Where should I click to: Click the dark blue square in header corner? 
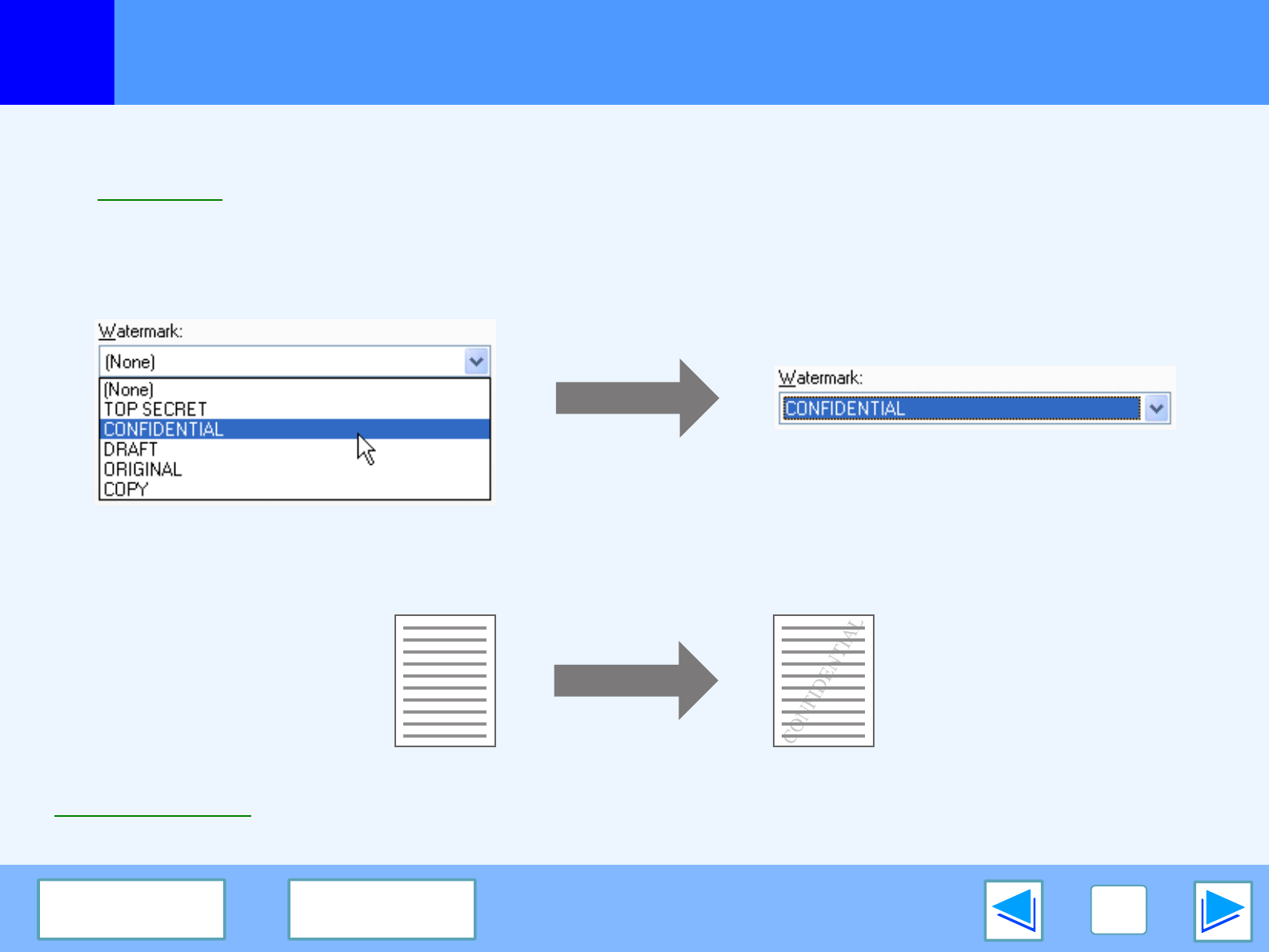pos(57,52)
